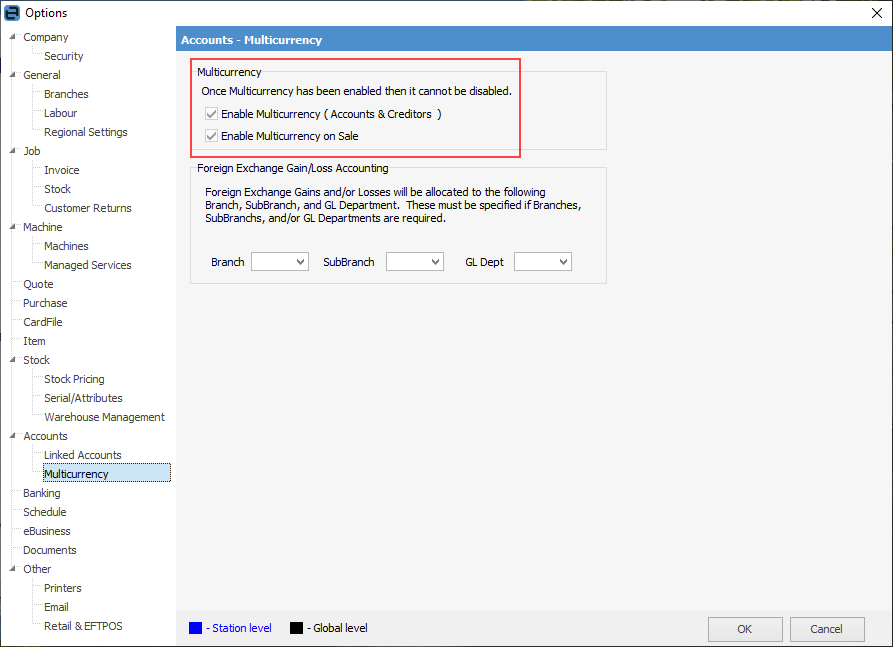Toggle Enable Multicurrency on Sale checkbox
Screen dimensions: 893x647
(211, 136)
